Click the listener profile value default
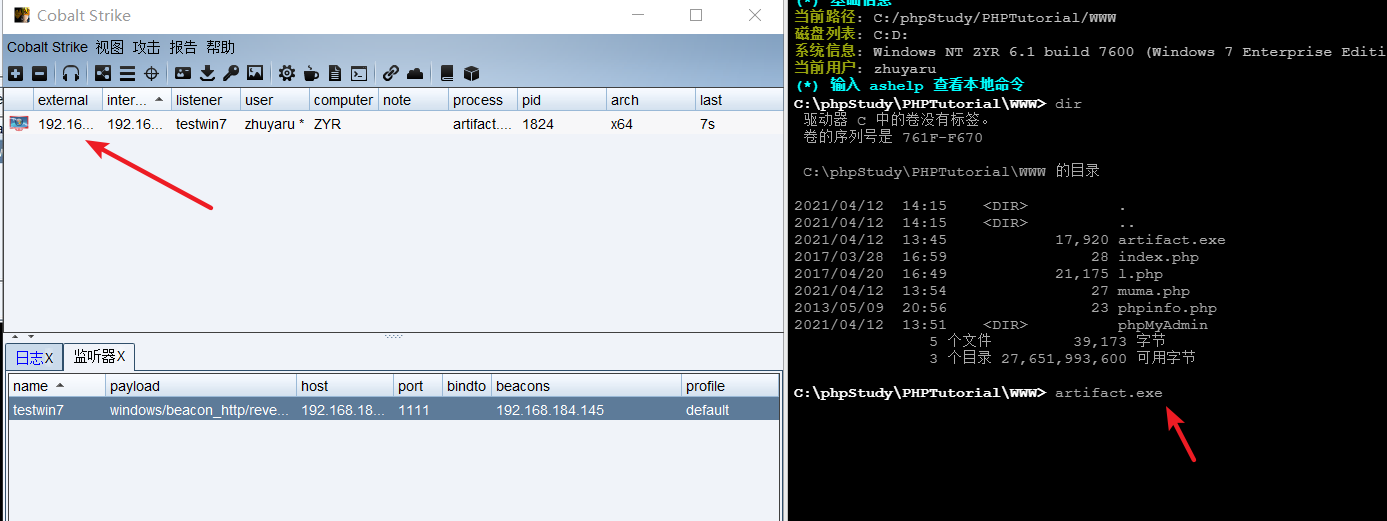The width and height of the screenshot is (1387, 521). tap(707, 410)
